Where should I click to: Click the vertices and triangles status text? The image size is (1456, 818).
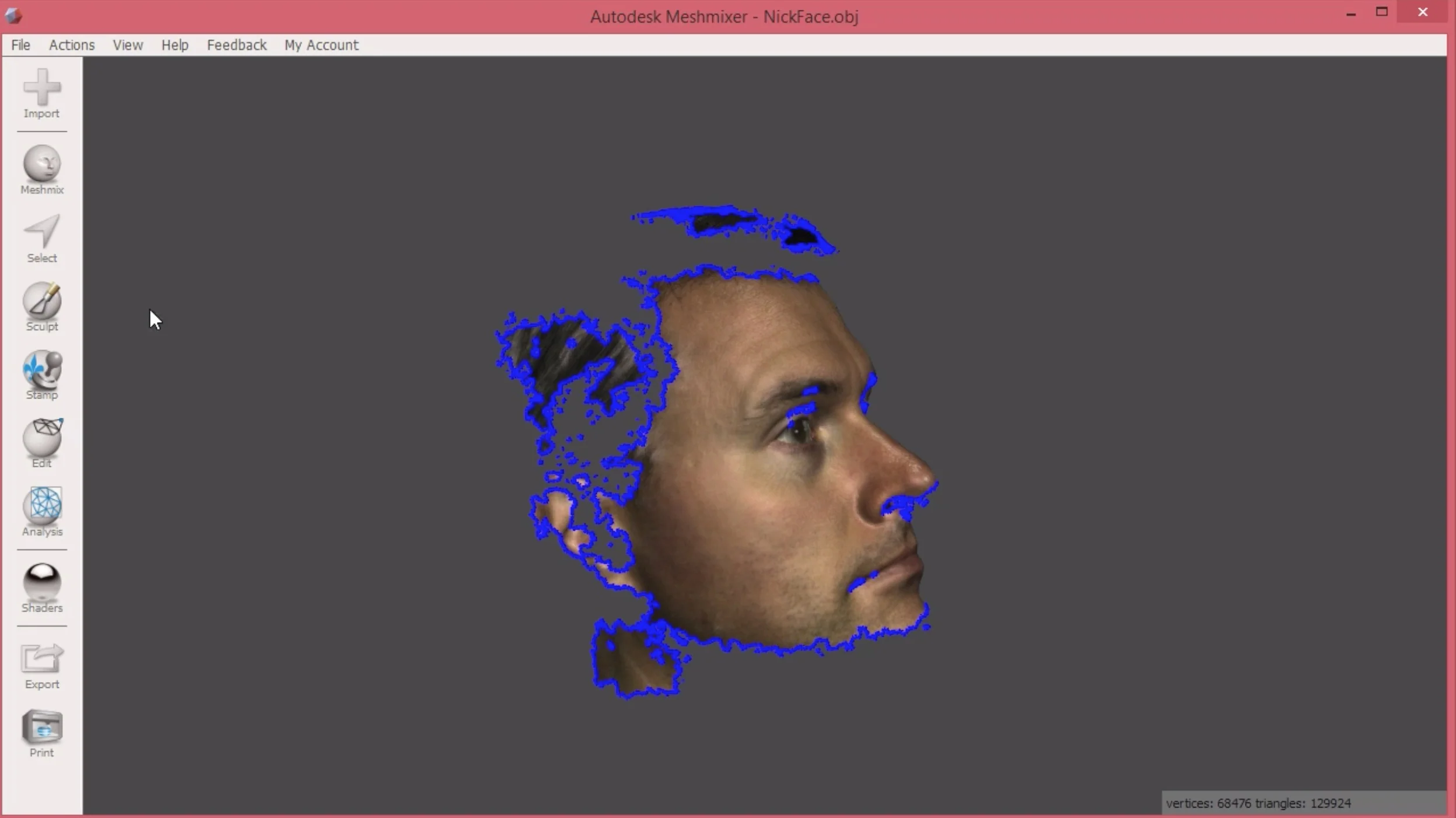pyautogui.click(x=1258, y=803)
